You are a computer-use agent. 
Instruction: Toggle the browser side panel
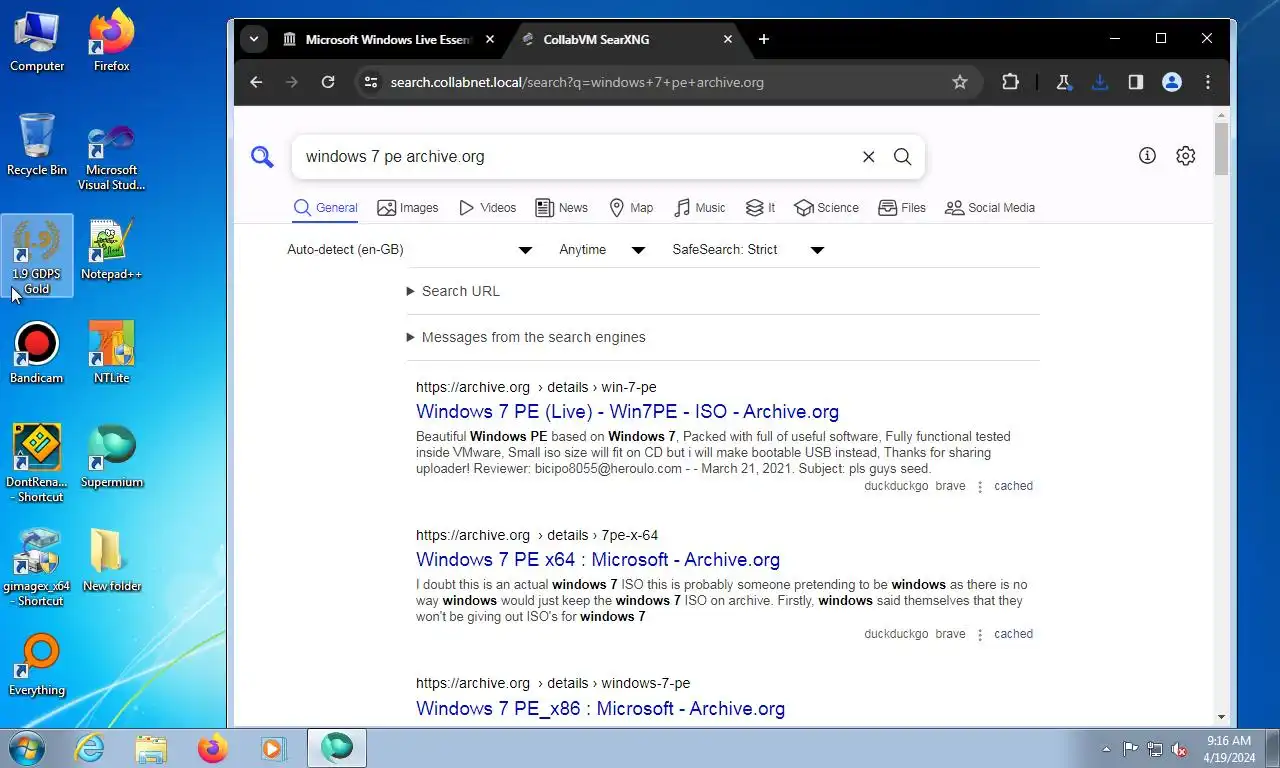(1136, 82)
